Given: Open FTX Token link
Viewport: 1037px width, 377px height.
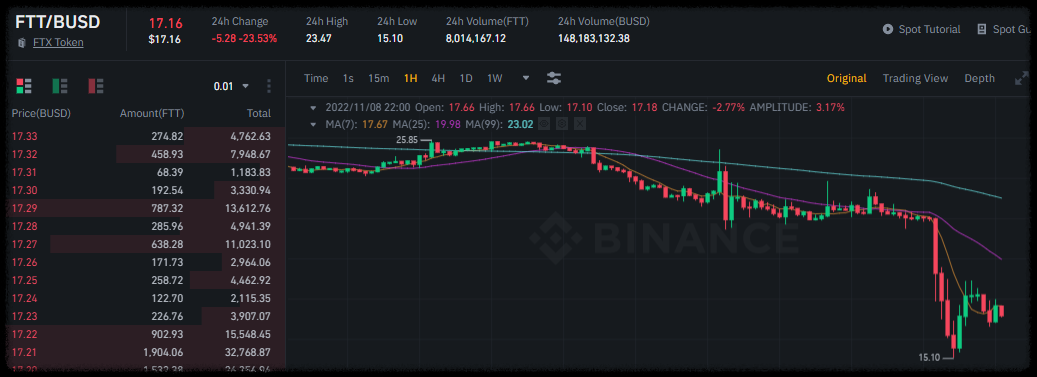Looking at the screenshot, I should pos(58,43).
